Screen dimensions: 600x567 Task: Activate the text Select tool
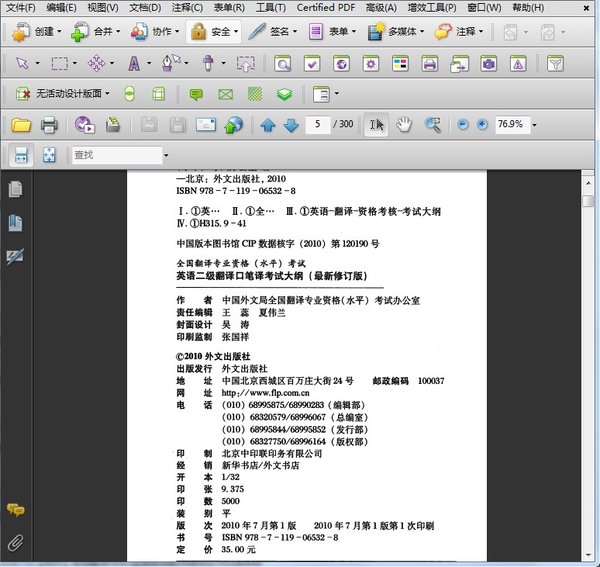pos(376,125)
